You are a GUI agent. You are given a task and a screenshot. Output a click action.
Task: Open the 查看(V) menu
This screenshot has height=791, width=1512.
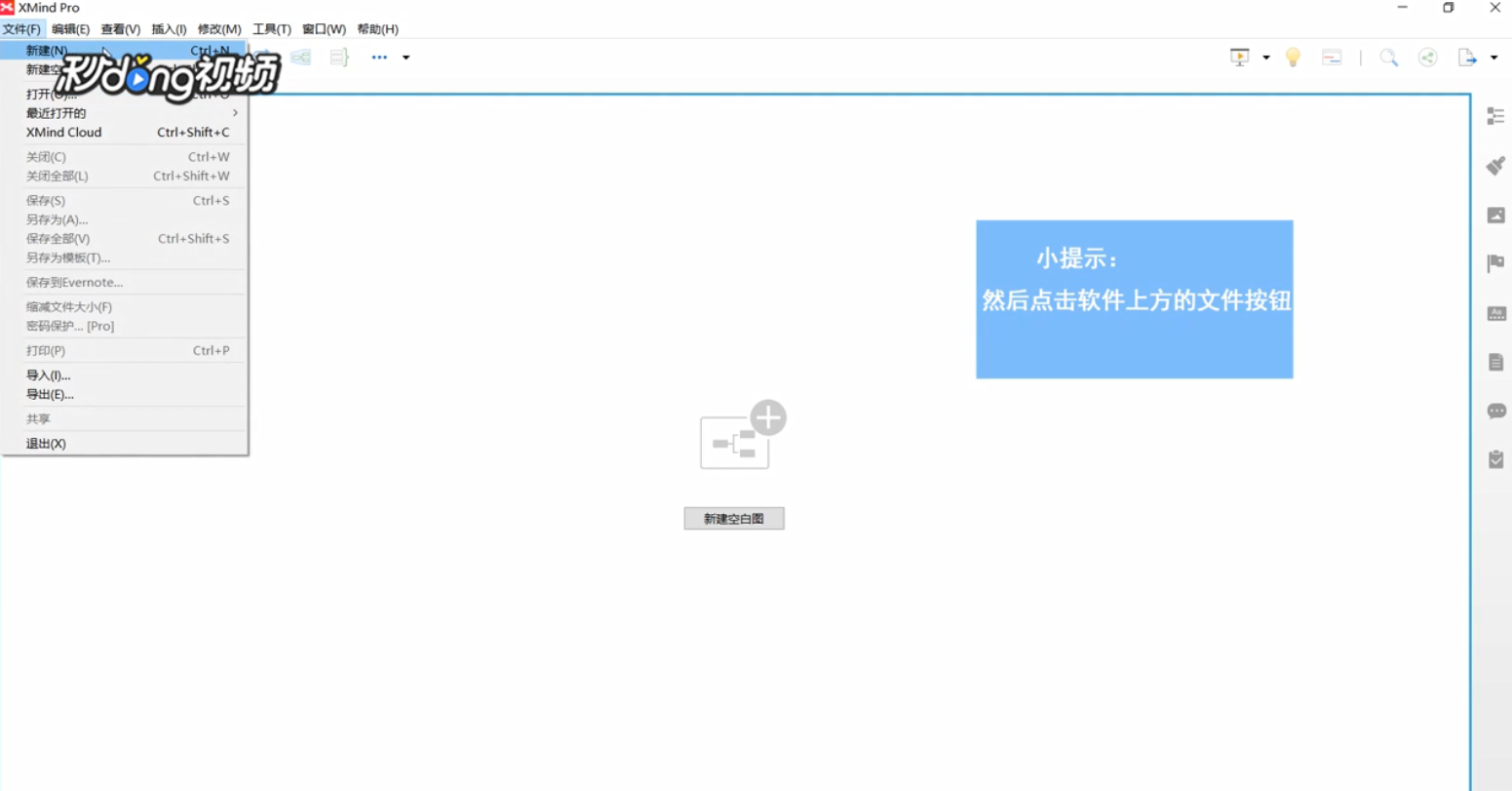pos(120,29)
